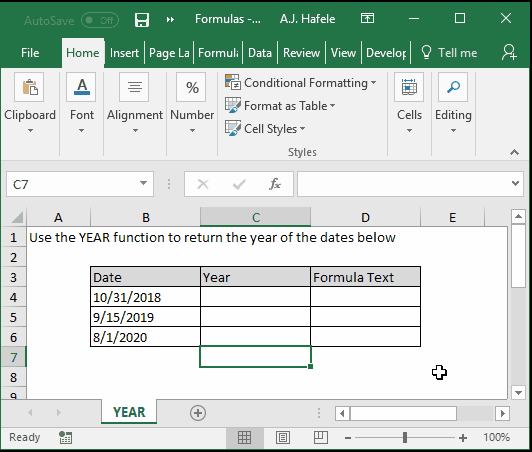Click the zoom slider handle

coord(404,437)
